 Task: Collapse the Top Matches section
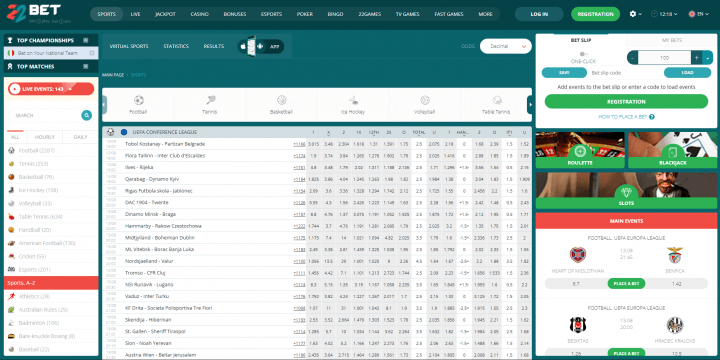pyautogui.click(x=85, y=67)
